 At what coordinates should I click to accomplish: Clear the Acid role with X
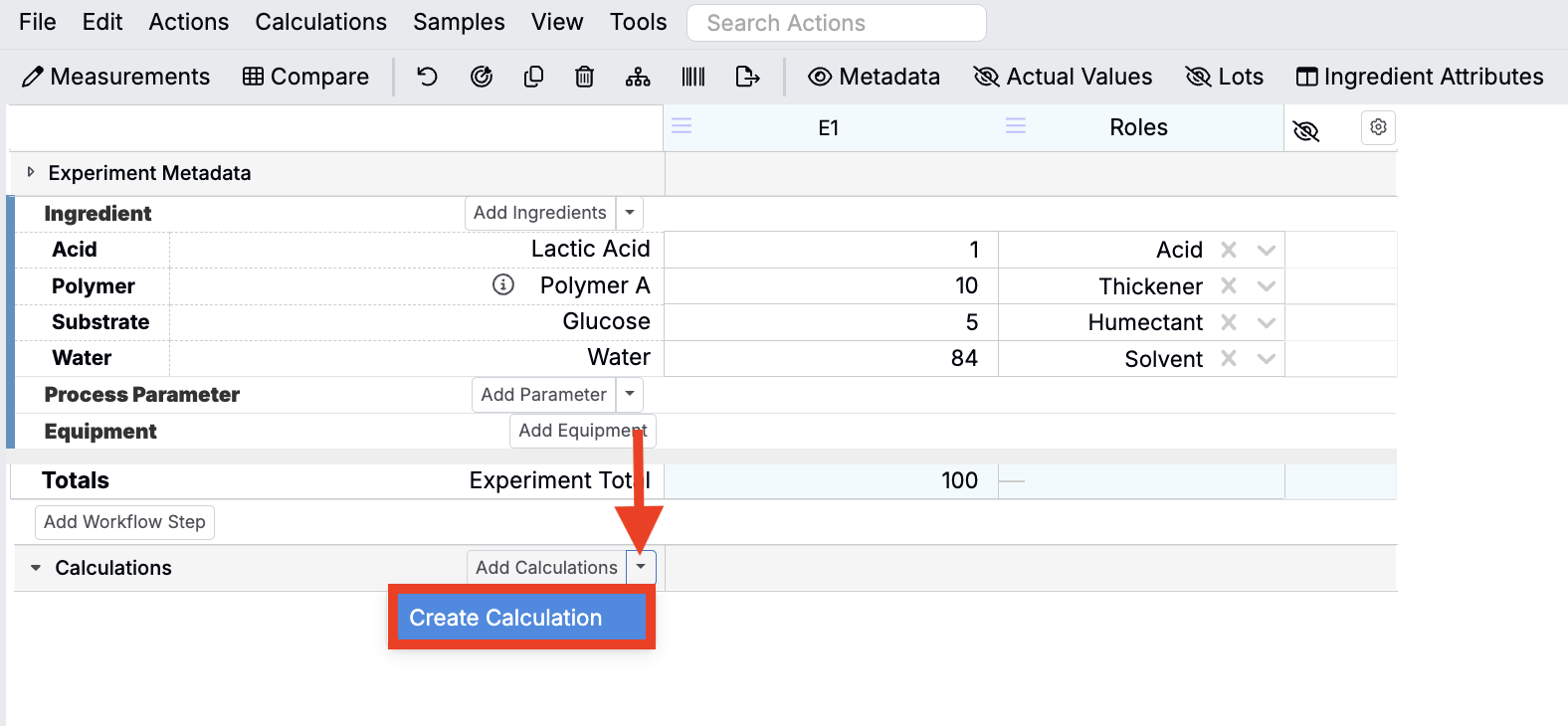1229,250
